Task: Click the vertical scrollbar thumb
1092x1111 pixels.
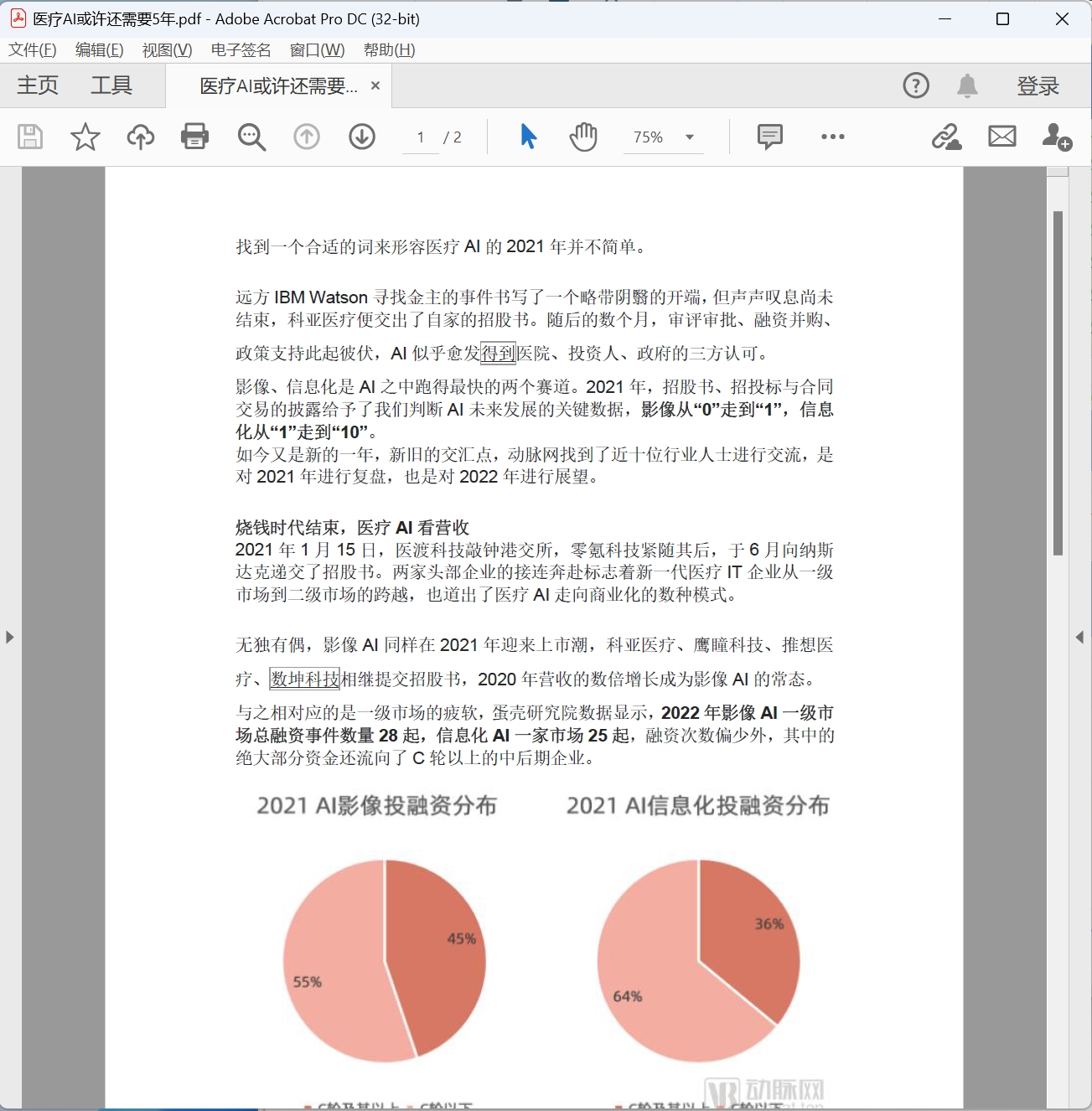Action: (1058, 382)
